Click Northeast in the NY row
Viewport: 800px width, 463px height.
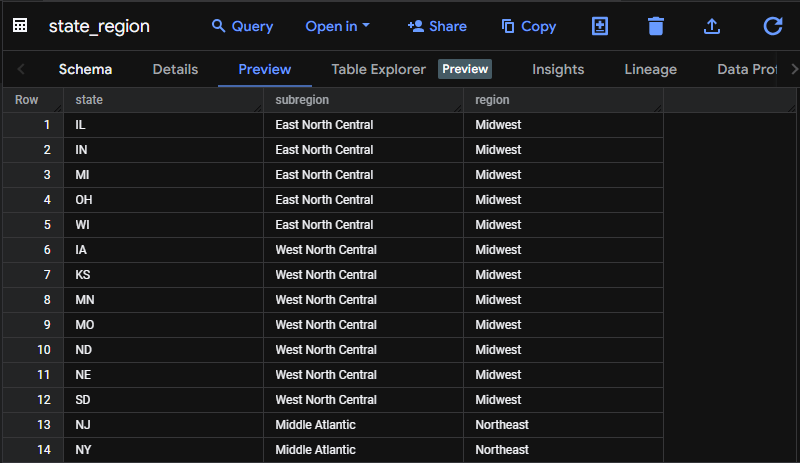coord(502,450)
